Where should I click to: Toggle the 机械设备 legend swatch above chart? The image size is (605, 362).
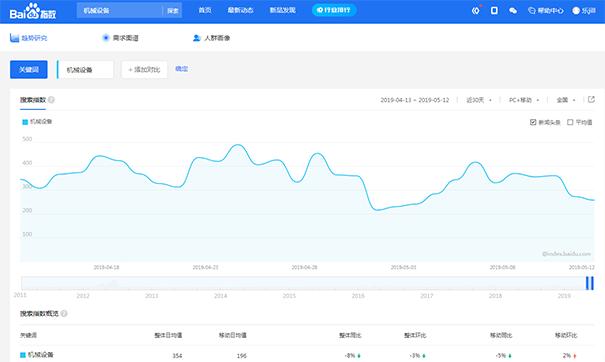click(25, 122)
